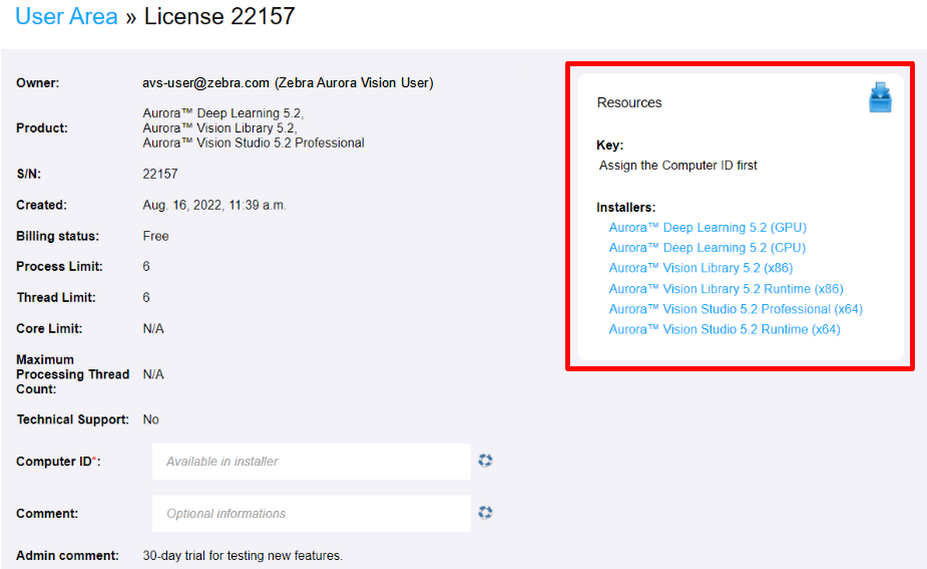Download Aurora Deep Learning 5.2 (GPU) installer
Screen dimensions: 927x569
[x=707, y=228]
